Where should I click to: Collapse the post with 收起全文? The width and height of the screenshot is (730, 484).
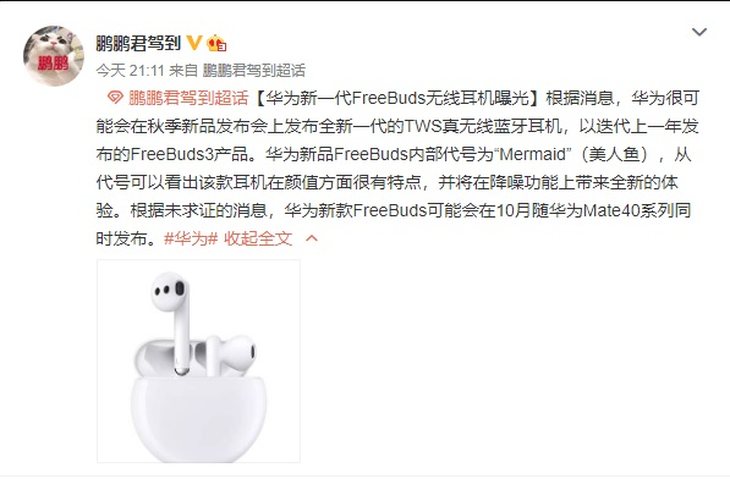(258, 239)
